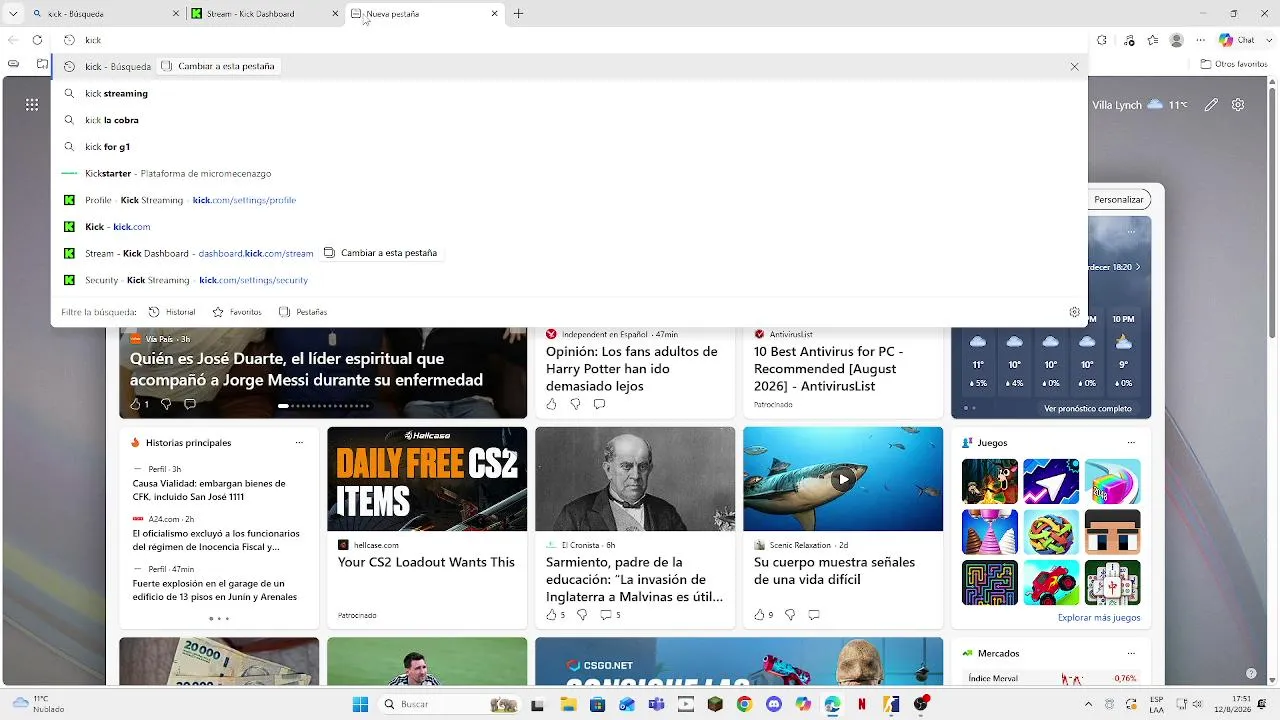Filter search by Favoritos
The image size is (1280, 720).
(x=237, y=312)
